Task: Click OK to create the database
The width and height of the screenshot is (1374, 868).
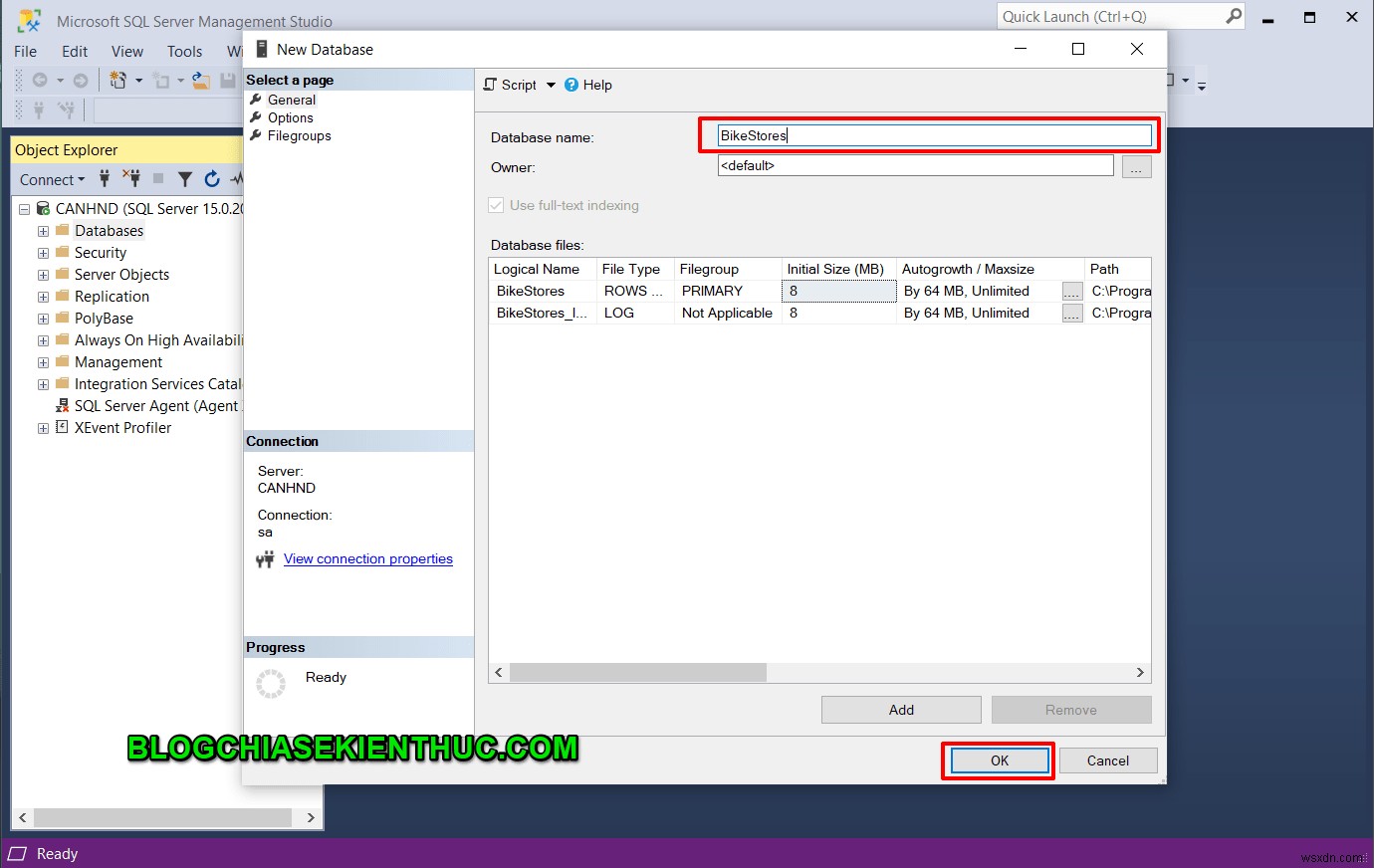Action: pos(997,759)
